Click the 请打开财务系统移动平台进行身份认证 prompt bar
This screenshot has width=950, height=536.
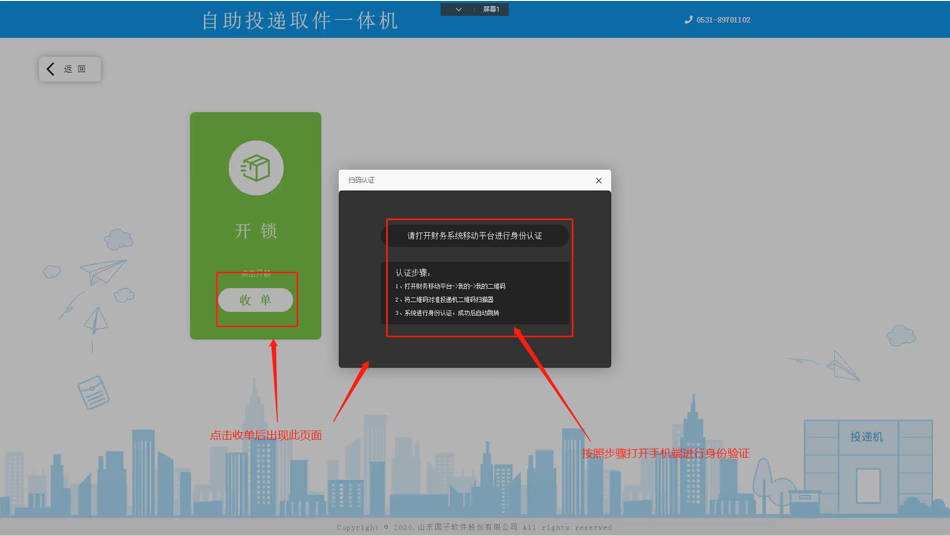(475, 236)
